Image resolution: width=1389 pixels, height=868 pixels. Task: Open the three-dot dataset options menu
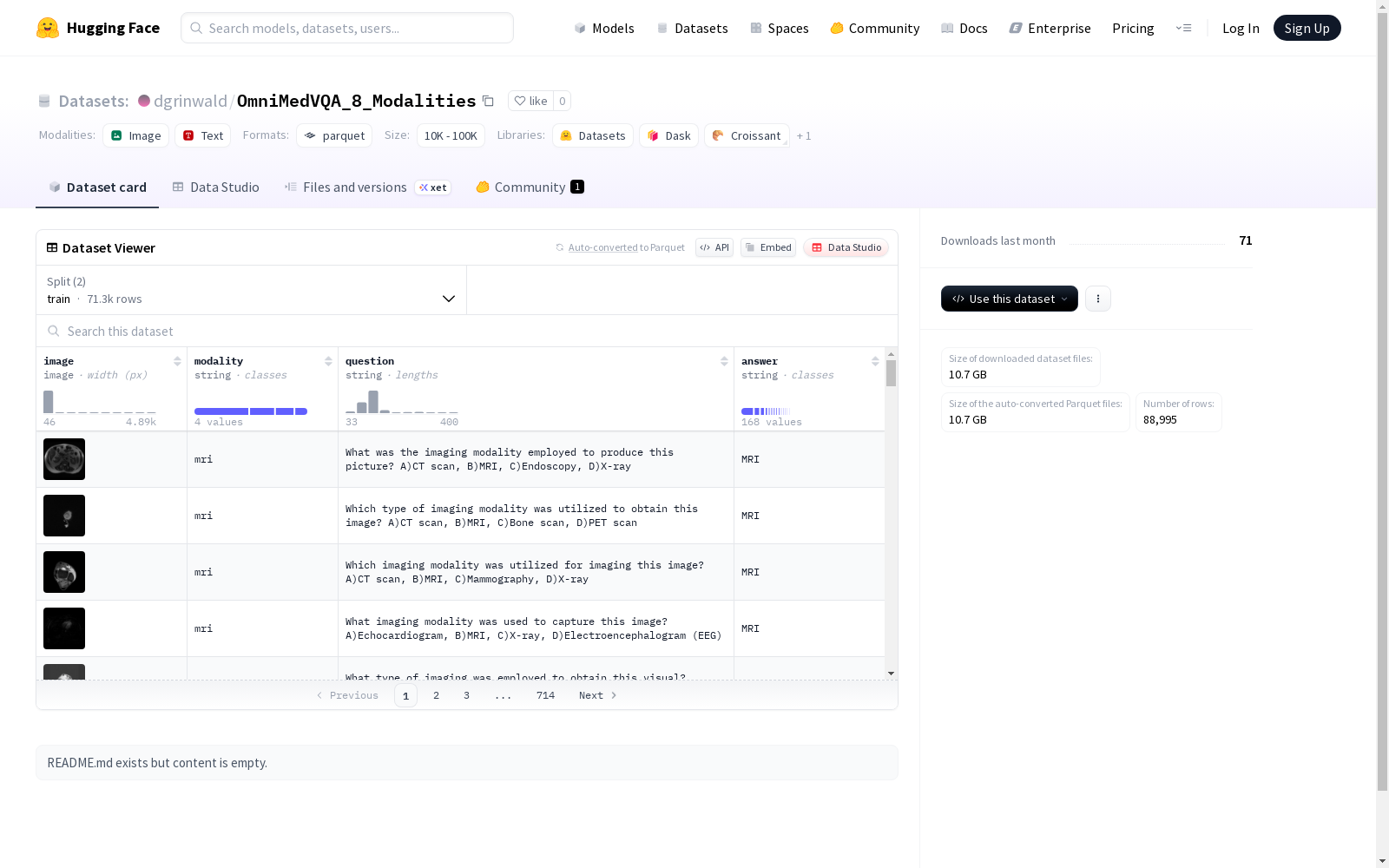coord(1098,299)
